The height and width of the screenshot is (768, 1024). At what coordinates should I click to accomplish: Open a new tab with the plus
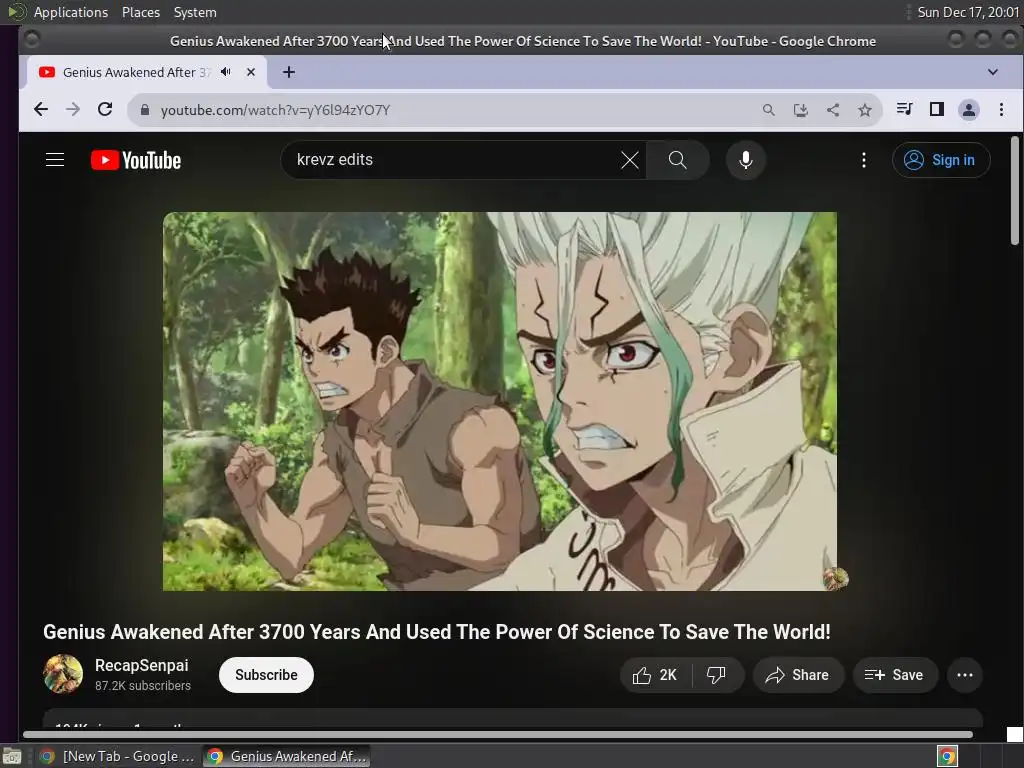tap(289, 72)
